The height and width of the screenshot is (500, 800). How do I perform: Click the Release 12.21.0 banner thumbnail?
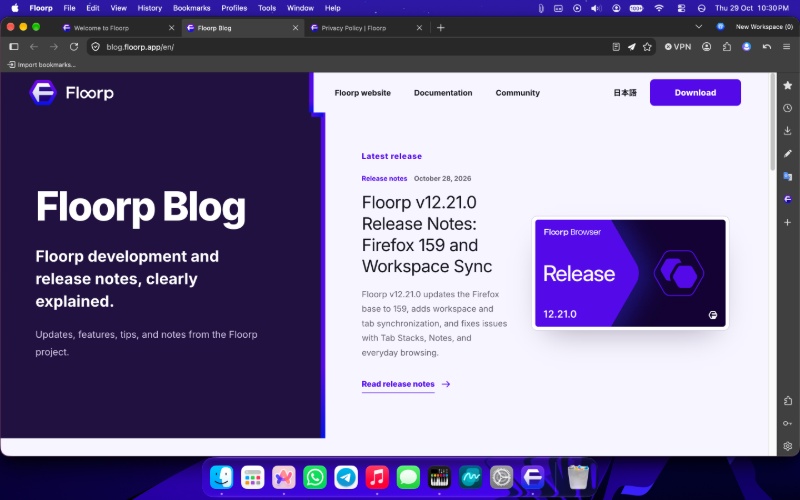[x=630, y=273]
